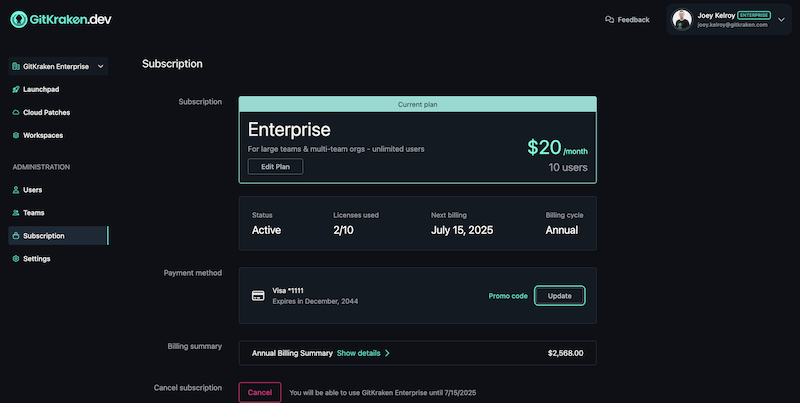Viewport: 800px width, 403px height.
Task: Click the Teams group icon
Action: tap(16, 213)
